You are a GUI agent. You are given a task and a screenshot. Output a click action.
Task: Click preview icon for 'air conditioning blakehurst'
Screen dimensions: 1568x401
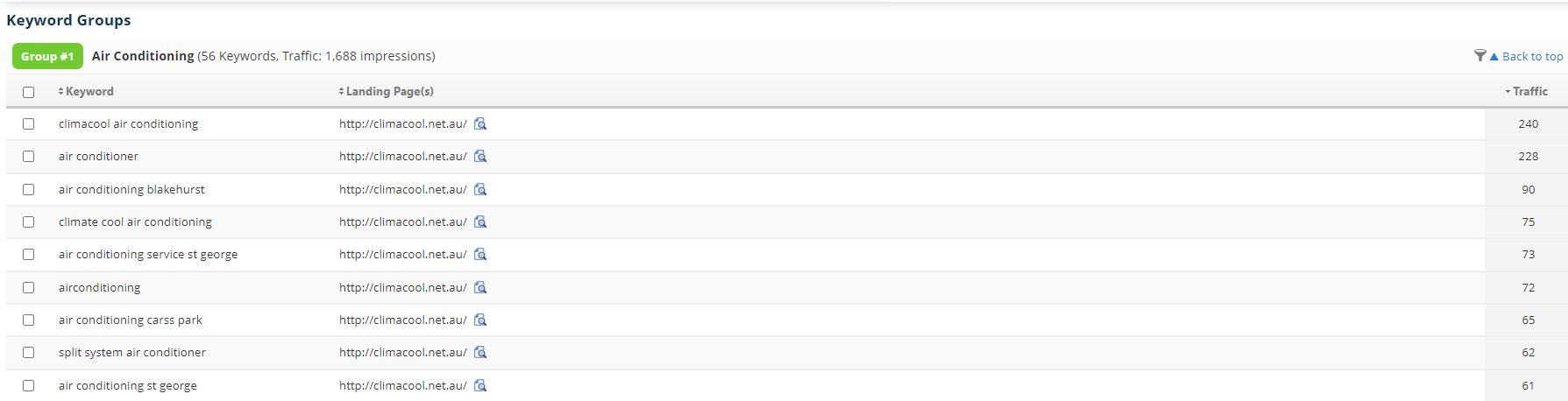pyautogui.click(x=480, y=190)
